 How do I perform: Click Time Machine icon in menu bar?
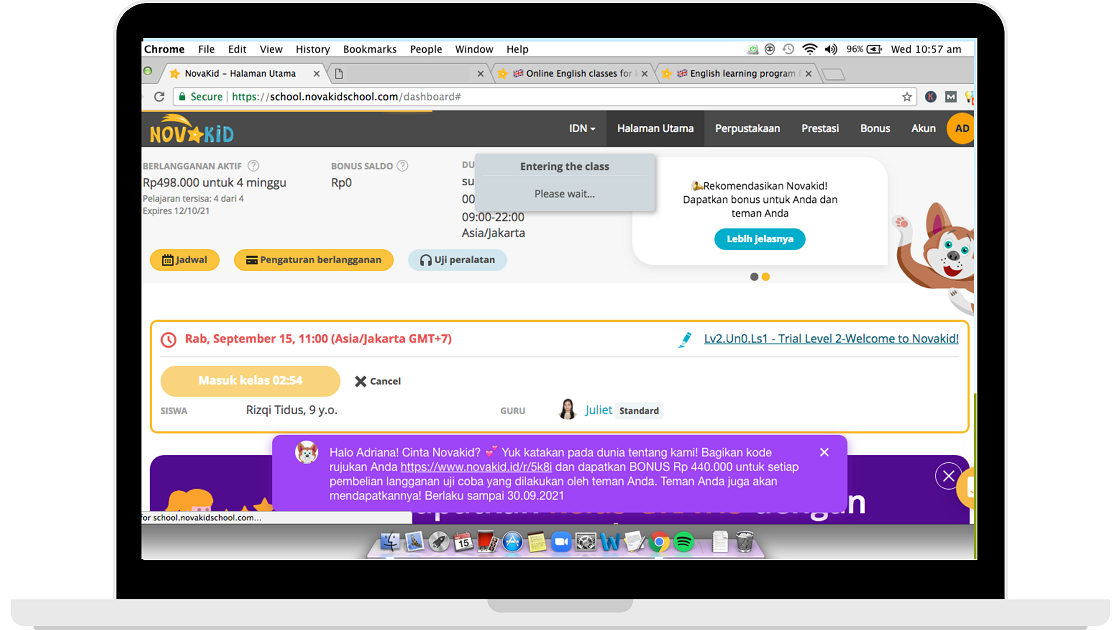(x=789, y=49)
